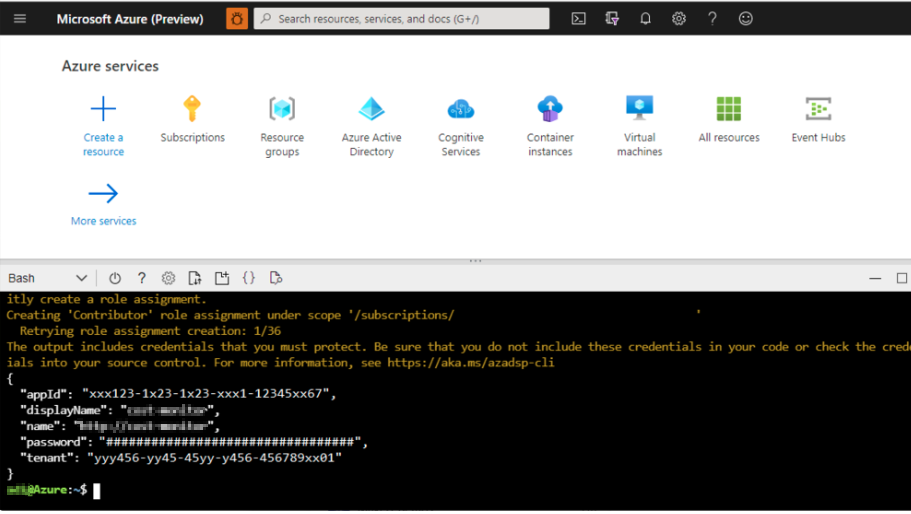Open the notifications bell
Viewport: 911px width, 514px height.
[645, 19]
